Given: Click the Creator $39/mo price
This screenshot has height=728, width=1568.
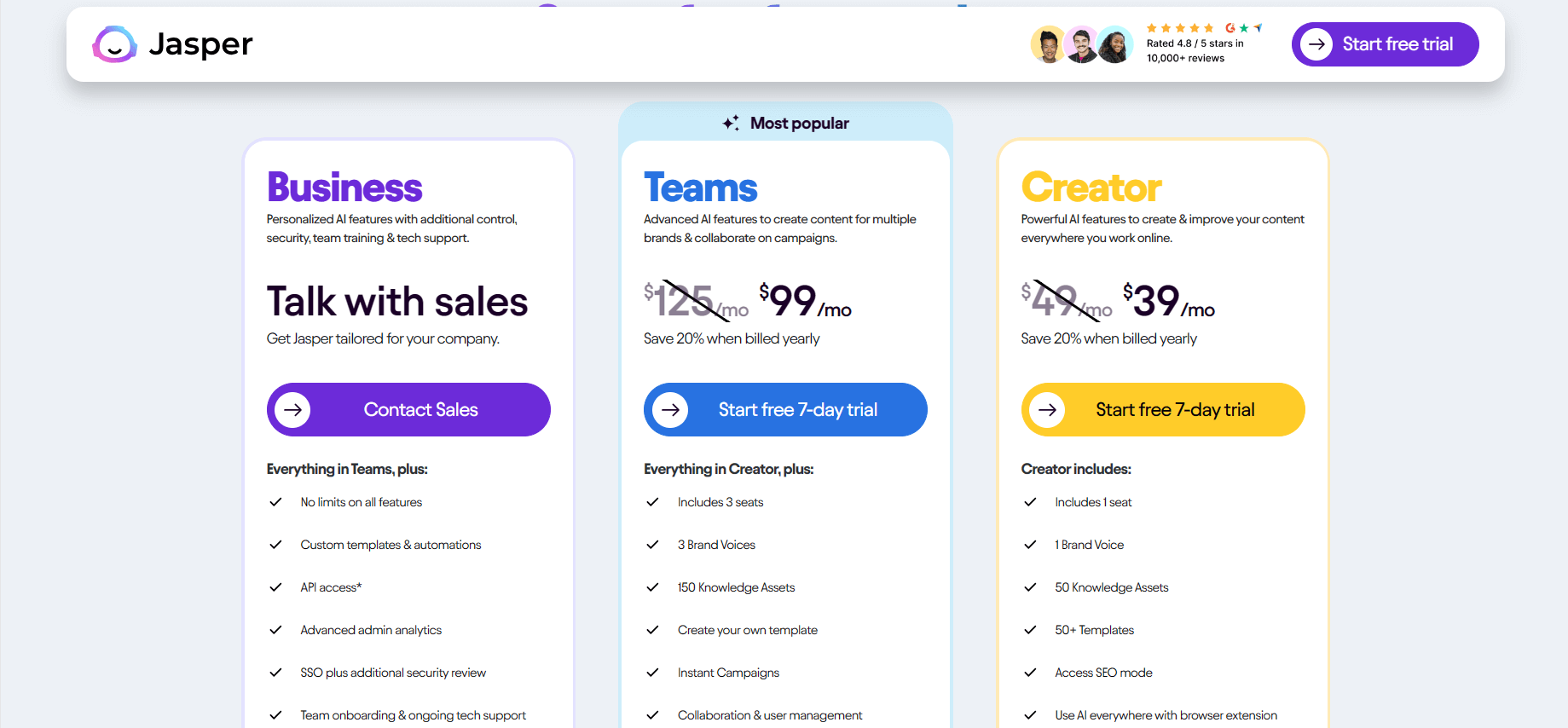Looking at the screenshot, I should [x=1169, y=301].
